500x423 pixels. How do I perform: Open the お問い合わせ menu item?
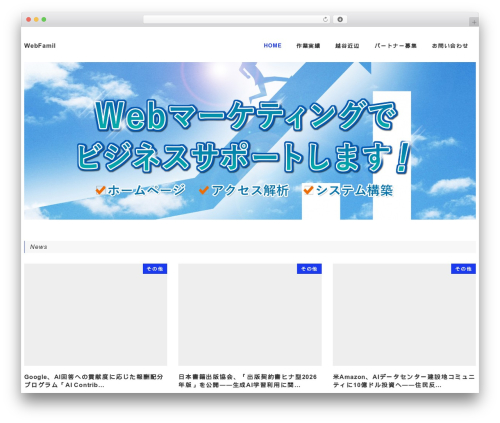coord(450,46)
